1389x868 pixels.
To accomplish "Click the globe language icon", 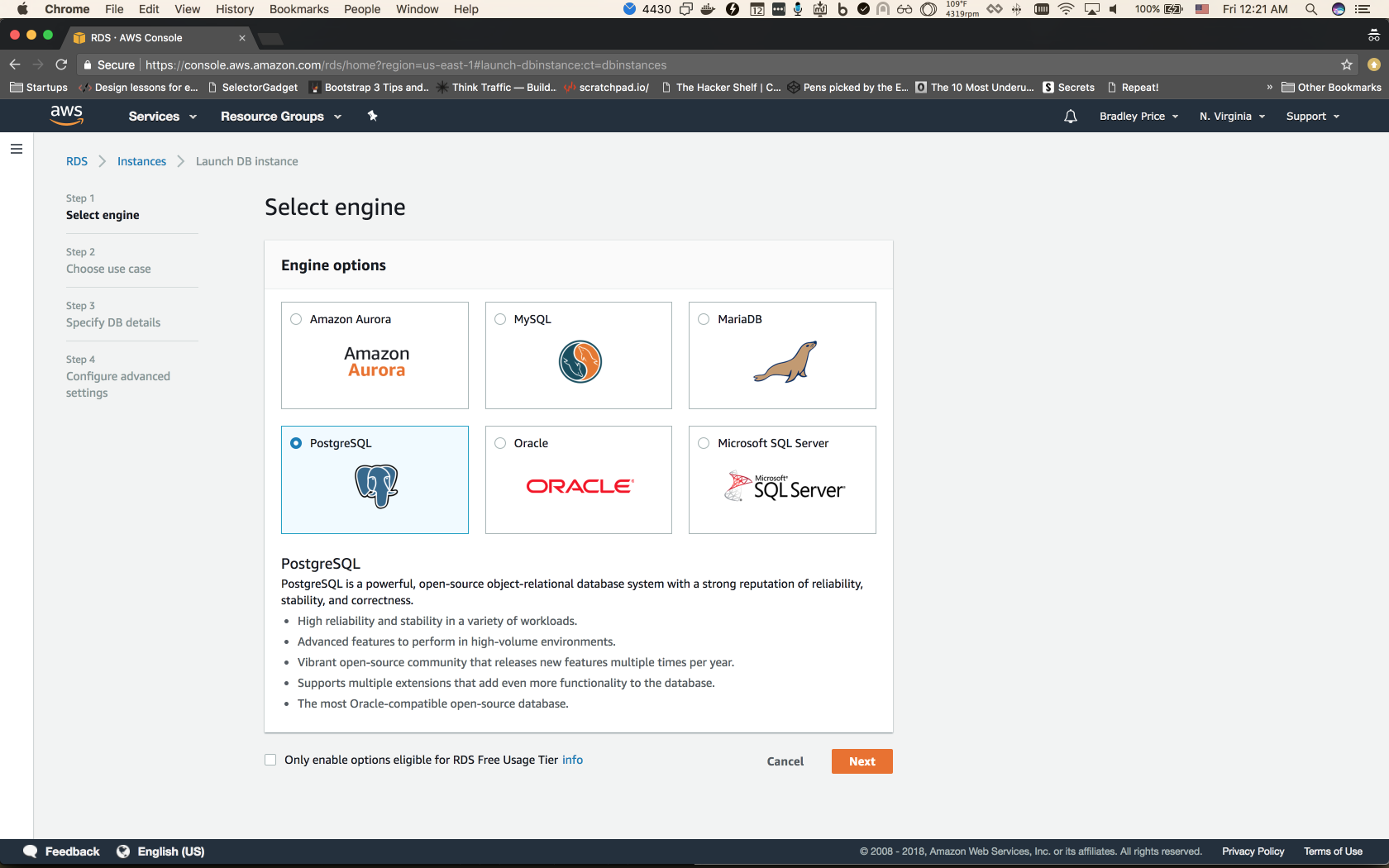I will 123,851.
